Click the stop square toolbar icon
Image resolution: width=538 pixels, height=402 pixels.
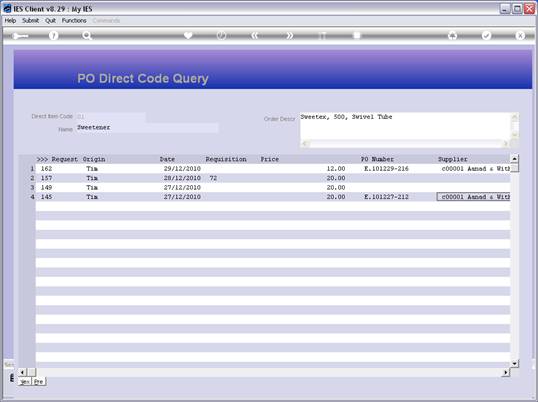click(357, 35)
